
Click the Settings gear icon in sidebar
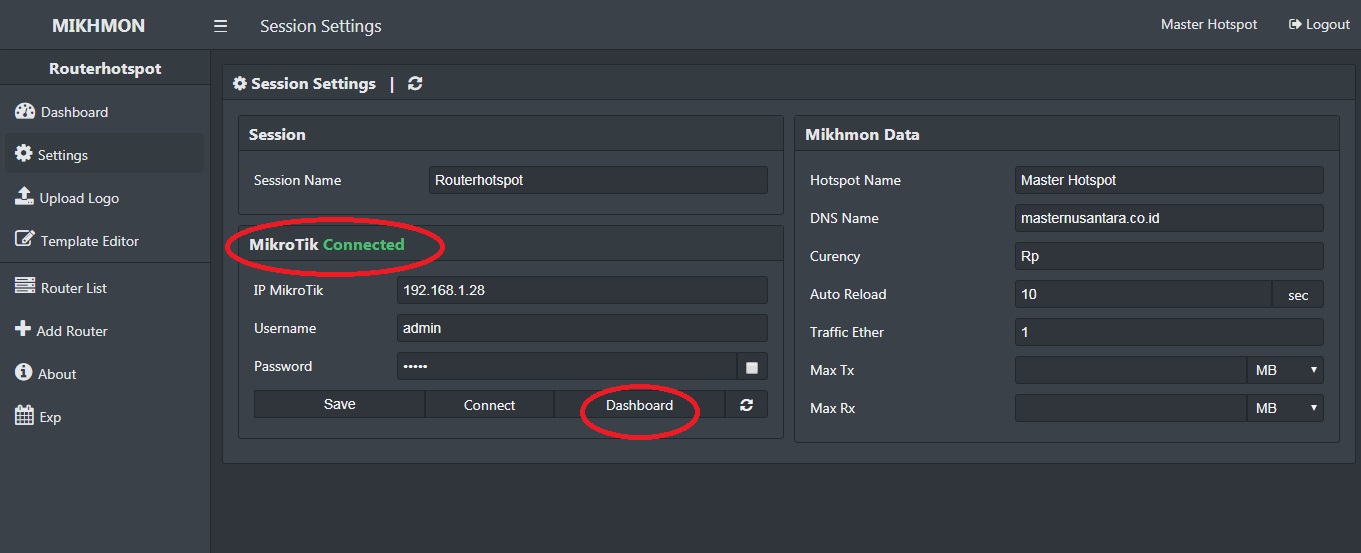[x=24, y=154]
